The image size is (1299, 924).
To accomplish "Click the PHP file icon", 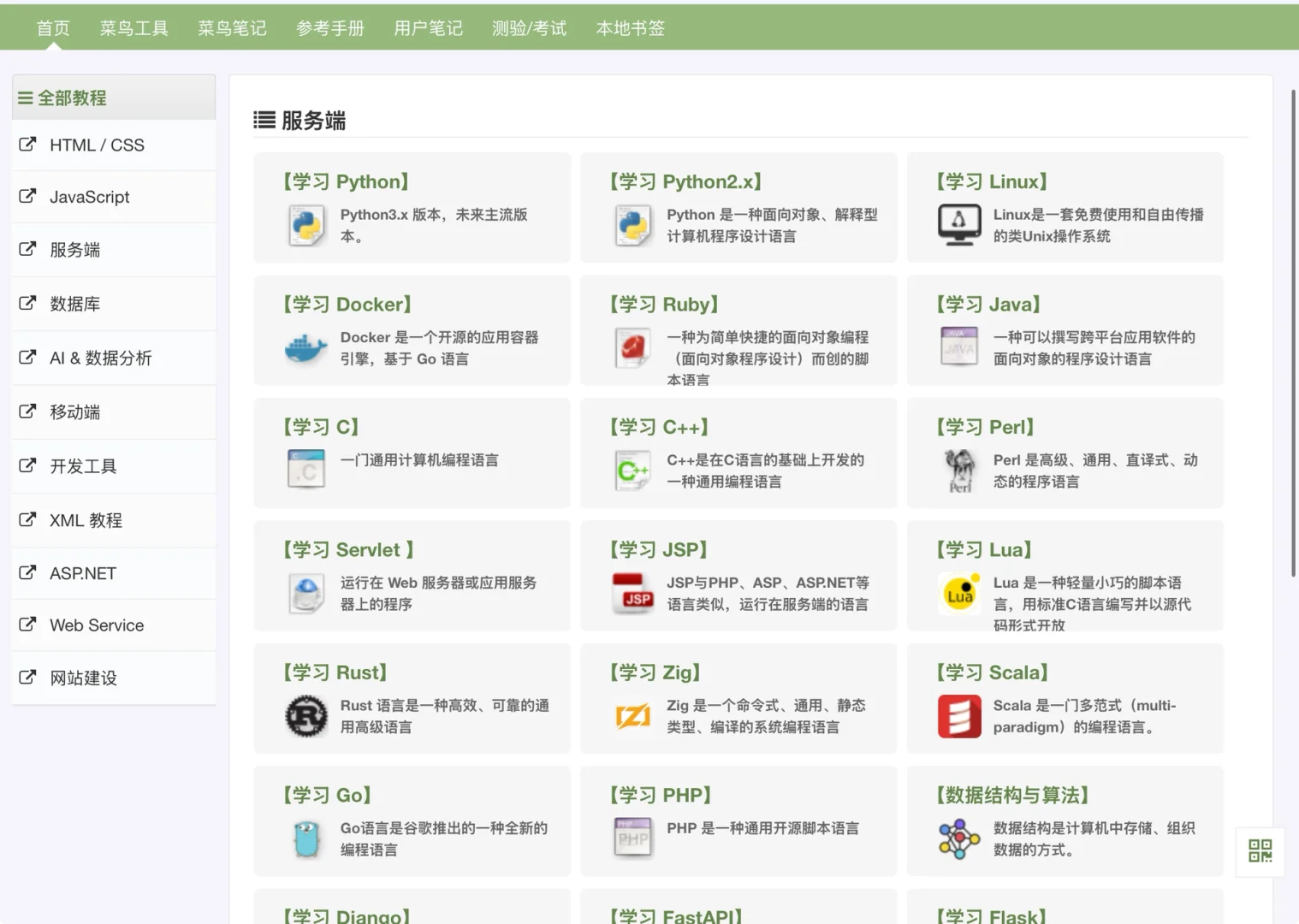I will (632, 838).
